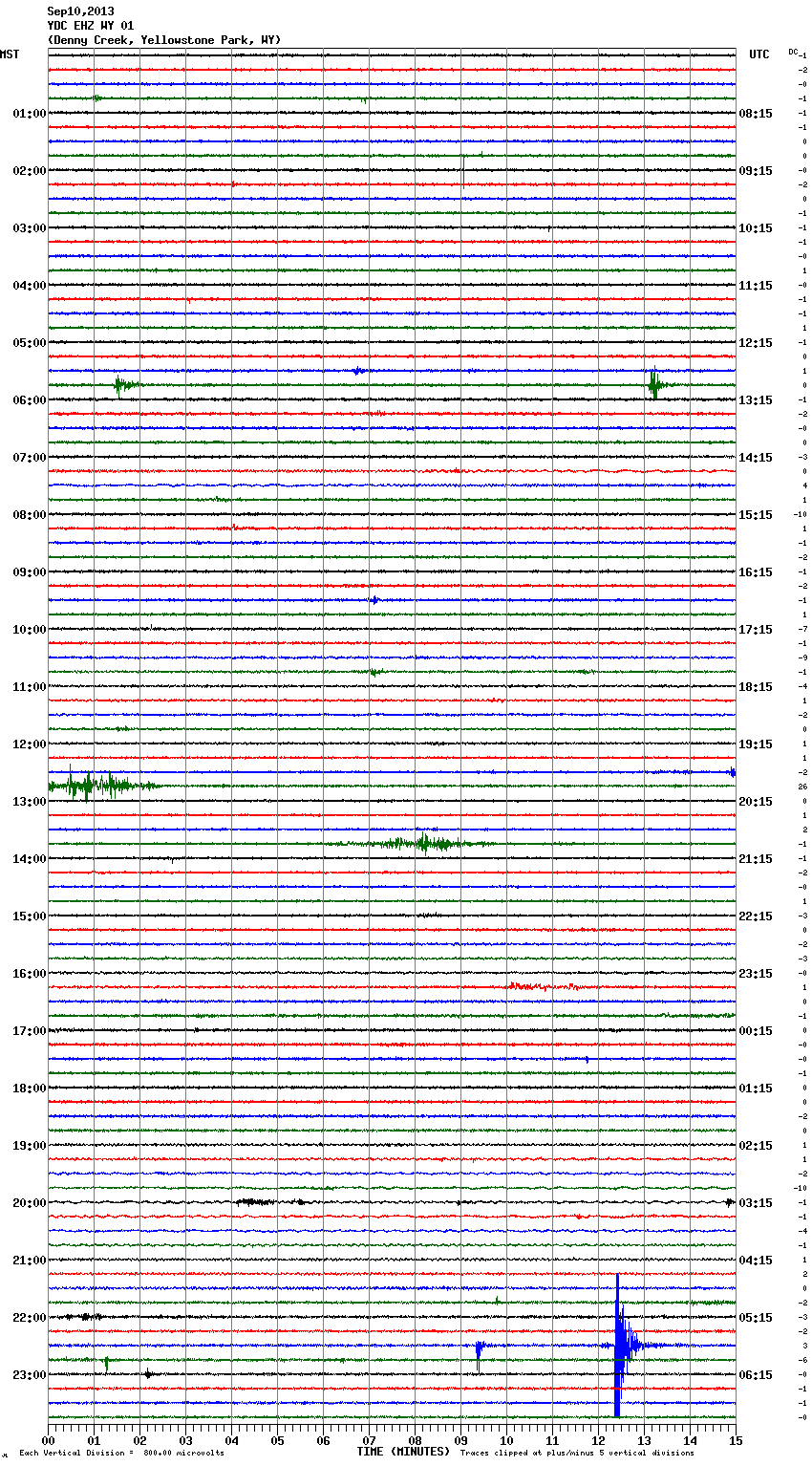Click minute 15 on the bottom axis

point(736,1440)
